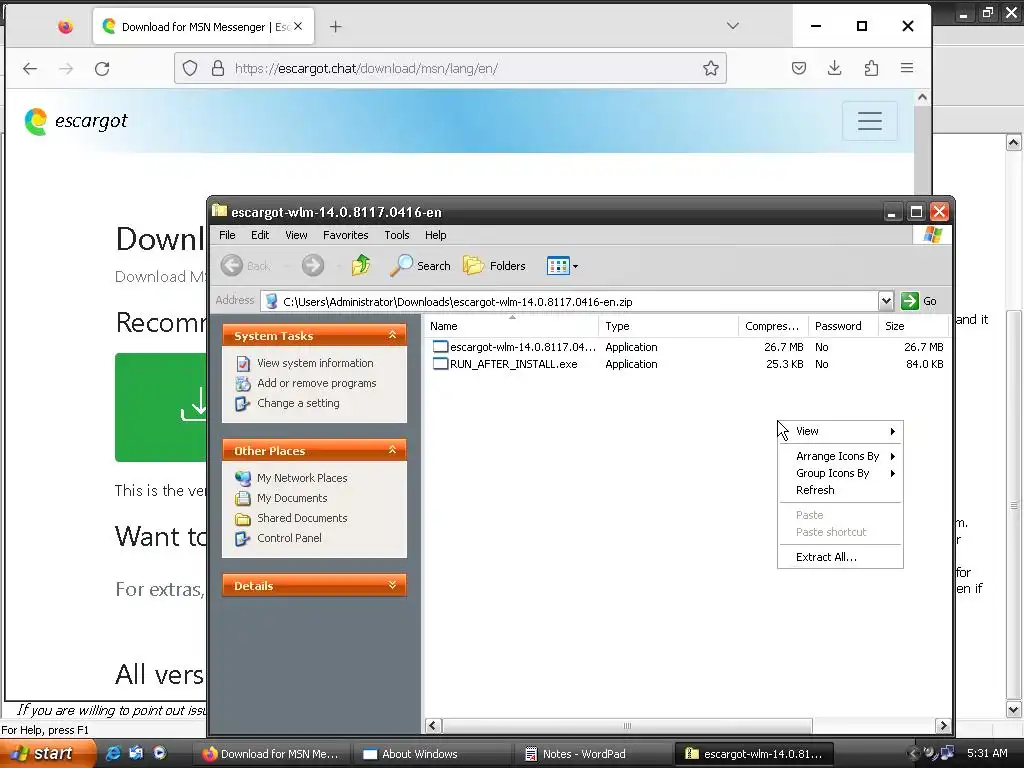Open Firefox downloads icon
Viewport: 1024px width, 768px height.
click(x=835, y=68)
